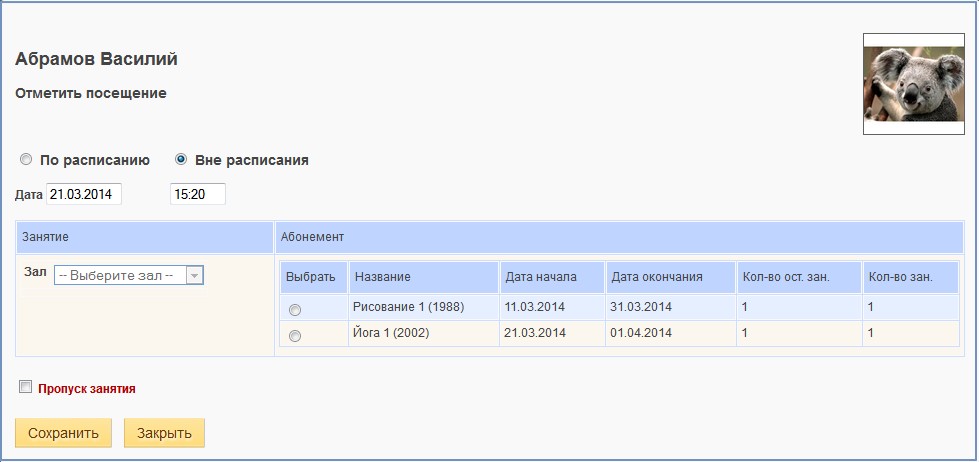
Task: Click start date 11.03.2014 cell
Action: (x=552, y=307)
